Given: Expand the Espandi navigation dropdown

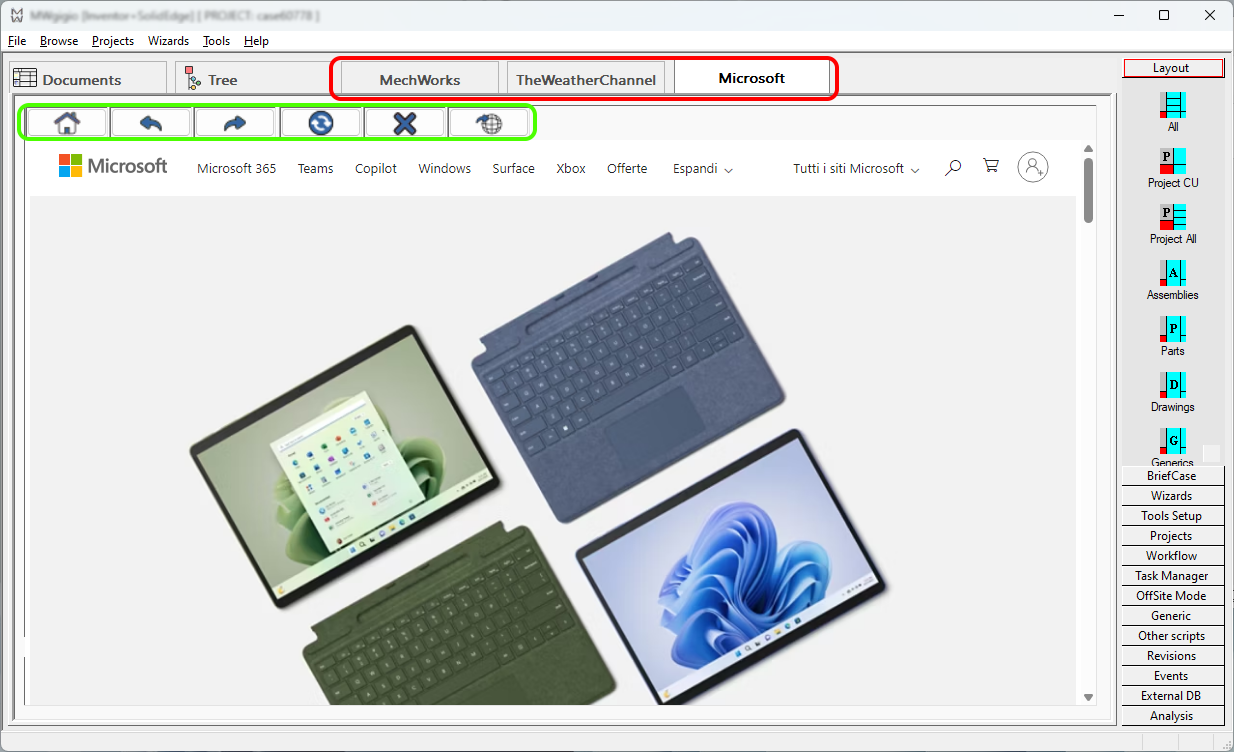Looking at the screenshot, I should click(x=703, y=169).
